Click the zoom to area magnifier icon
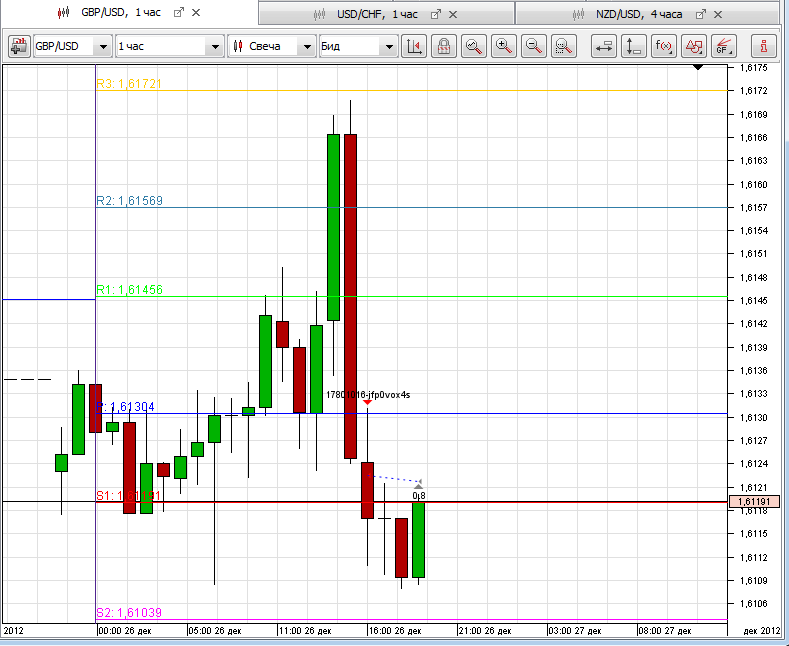This screenshot has height=646, width=789. [x=564, y=46]
